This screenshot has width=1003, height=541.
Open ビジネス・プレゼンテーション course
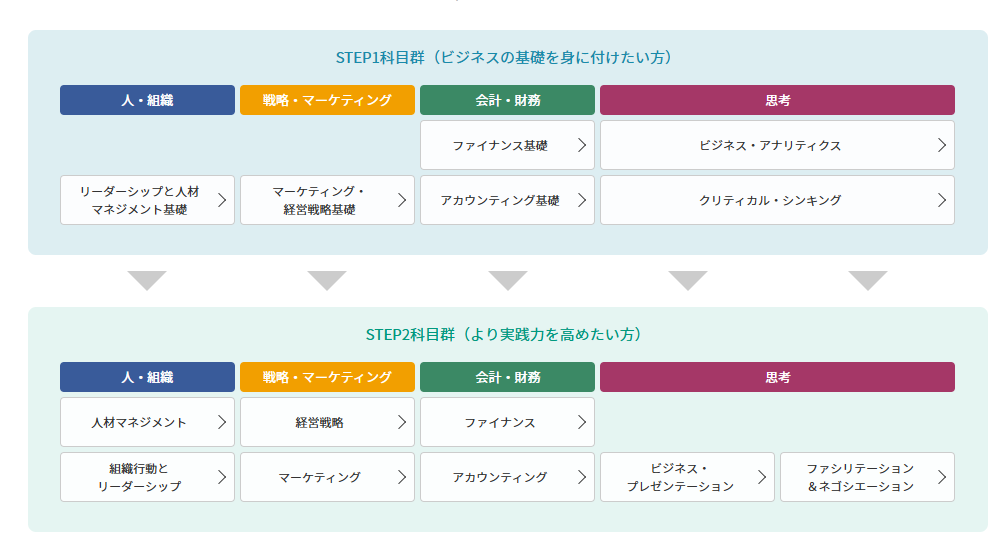tap(687, 477)
